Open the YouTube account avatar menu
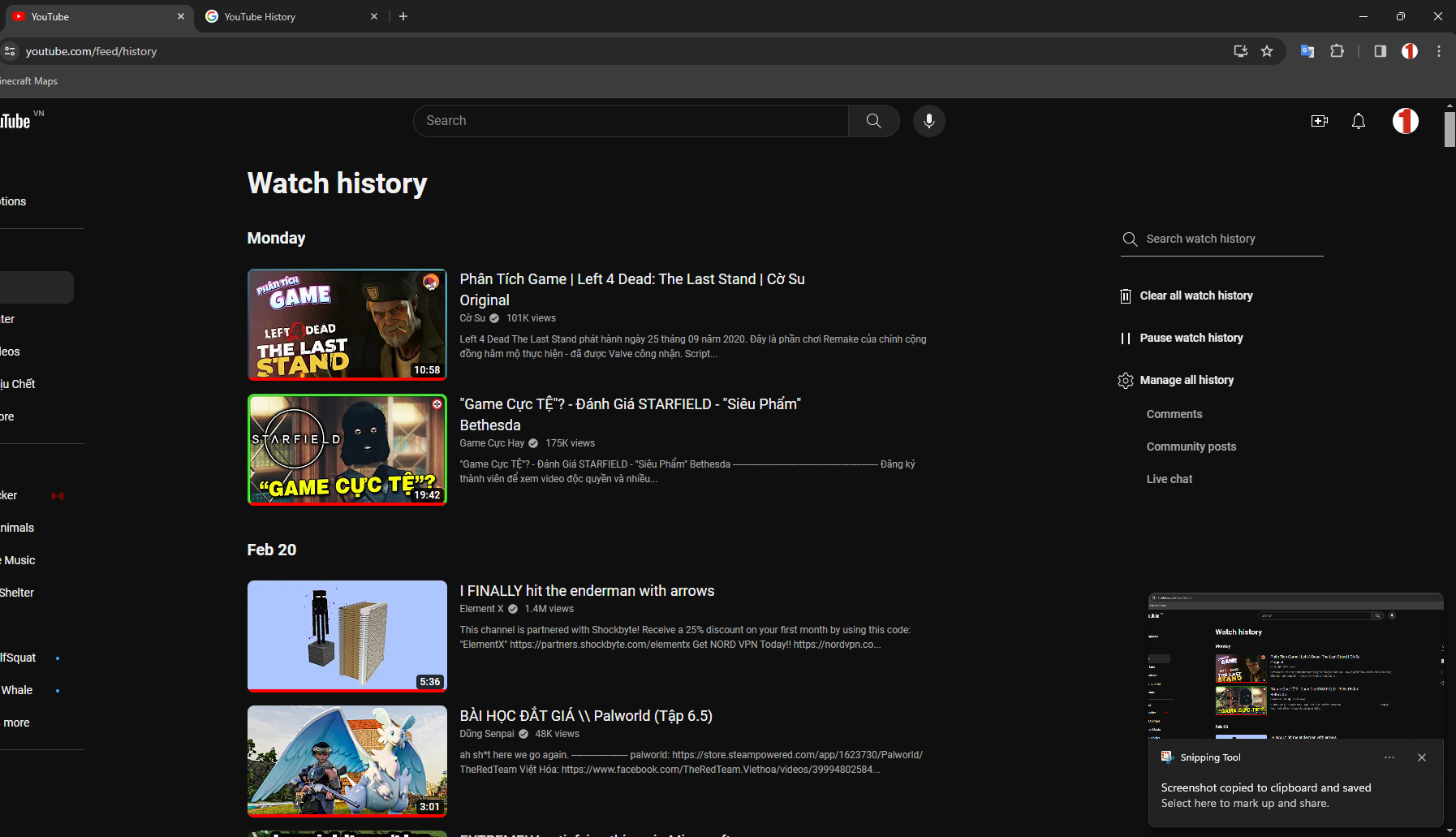The image size is (1456, 837). pos(1406,121)
